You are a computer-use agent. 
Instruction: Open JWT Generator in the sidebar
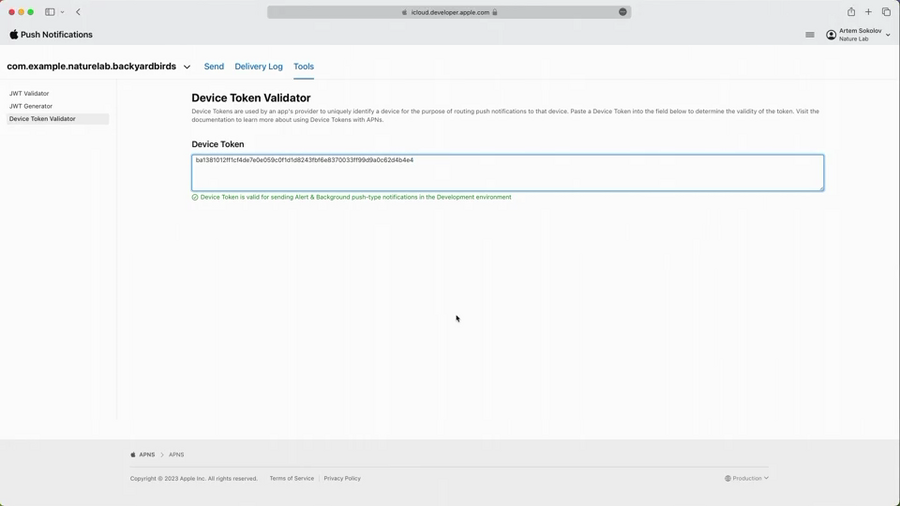(x=30, y=106)
